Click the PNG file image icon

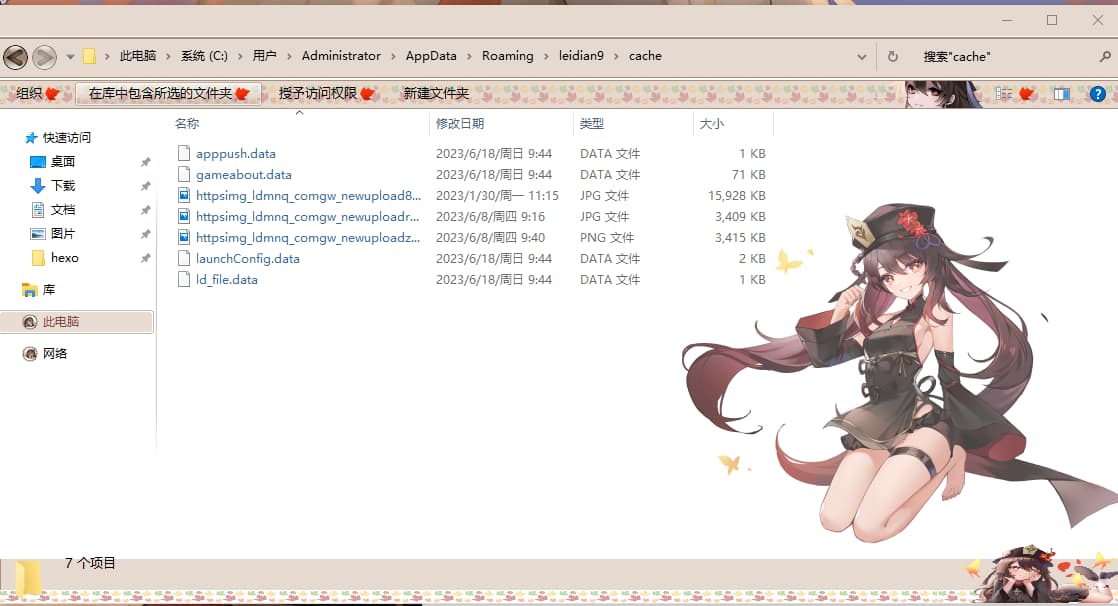184,237
